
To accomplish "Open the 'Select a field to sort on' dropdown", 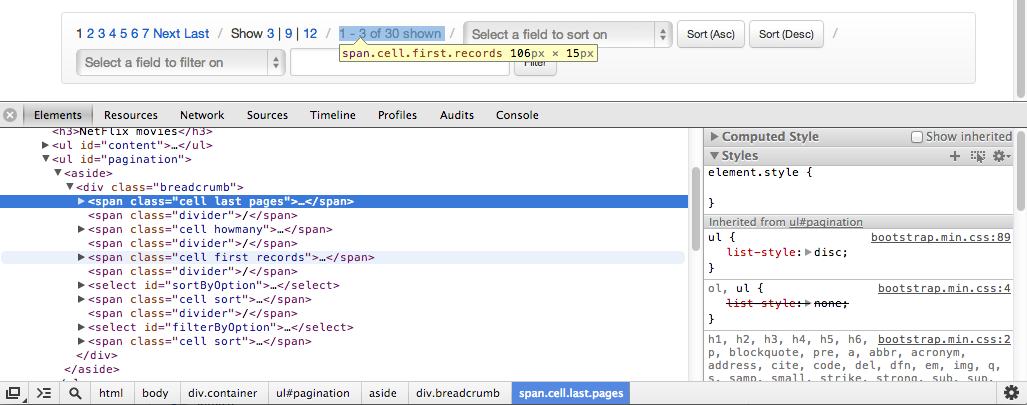I will [567, 34].
